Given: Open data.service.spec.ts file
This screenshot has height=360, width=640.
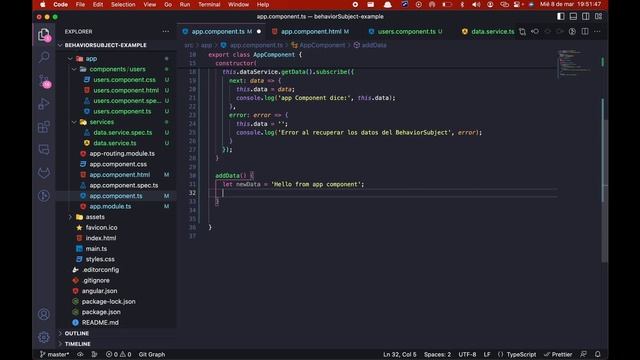Looking at the screenshot, I should (122, 133).
